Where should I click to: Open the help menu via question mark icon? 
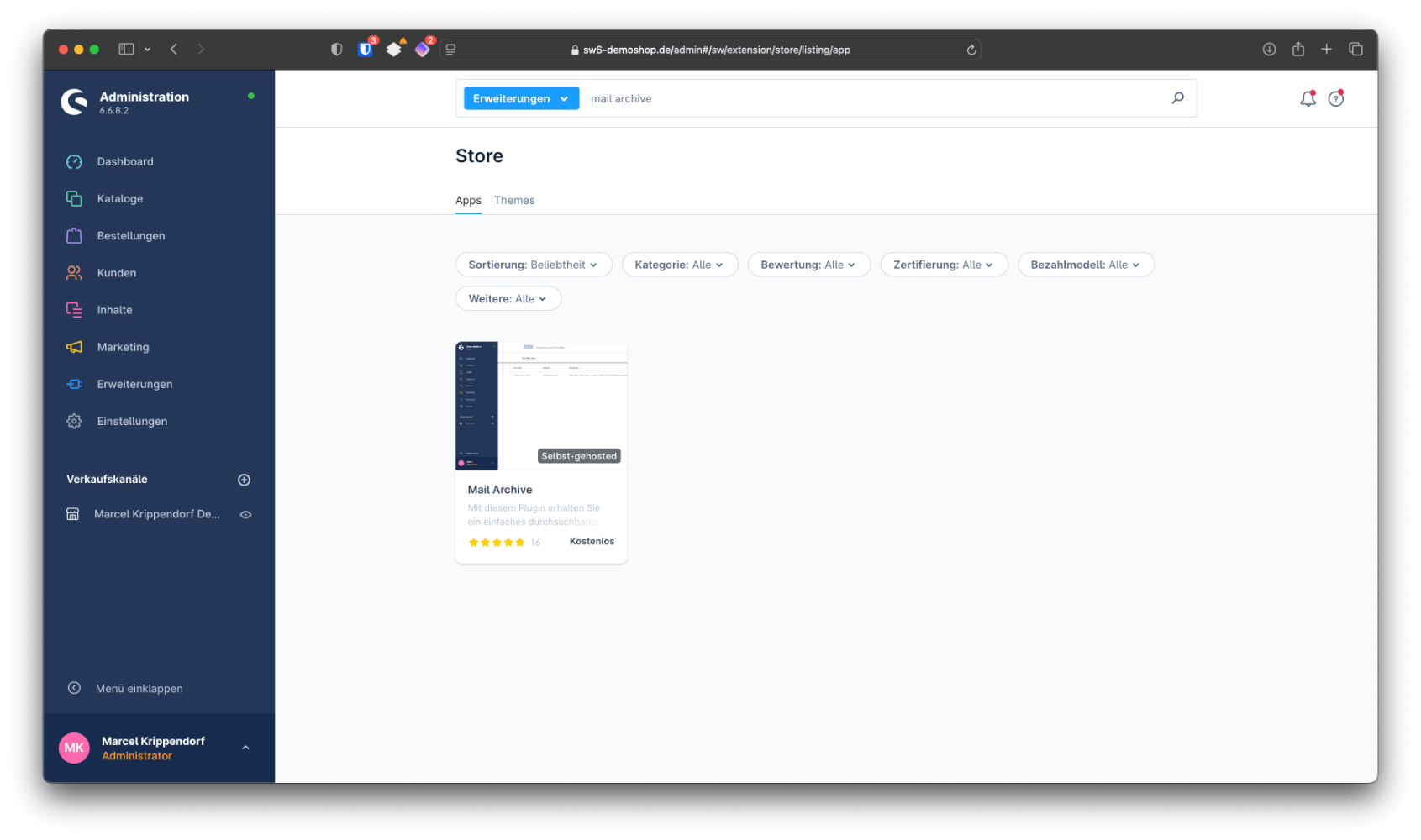[1336, 98]
